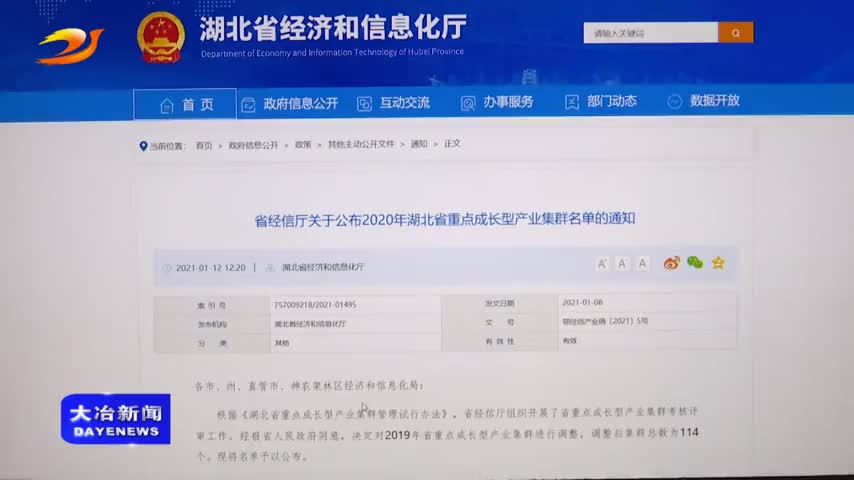Click the house icon beside 首页
Image resolution: width=854 pixels, height=480 pixels.
point(167,103)
